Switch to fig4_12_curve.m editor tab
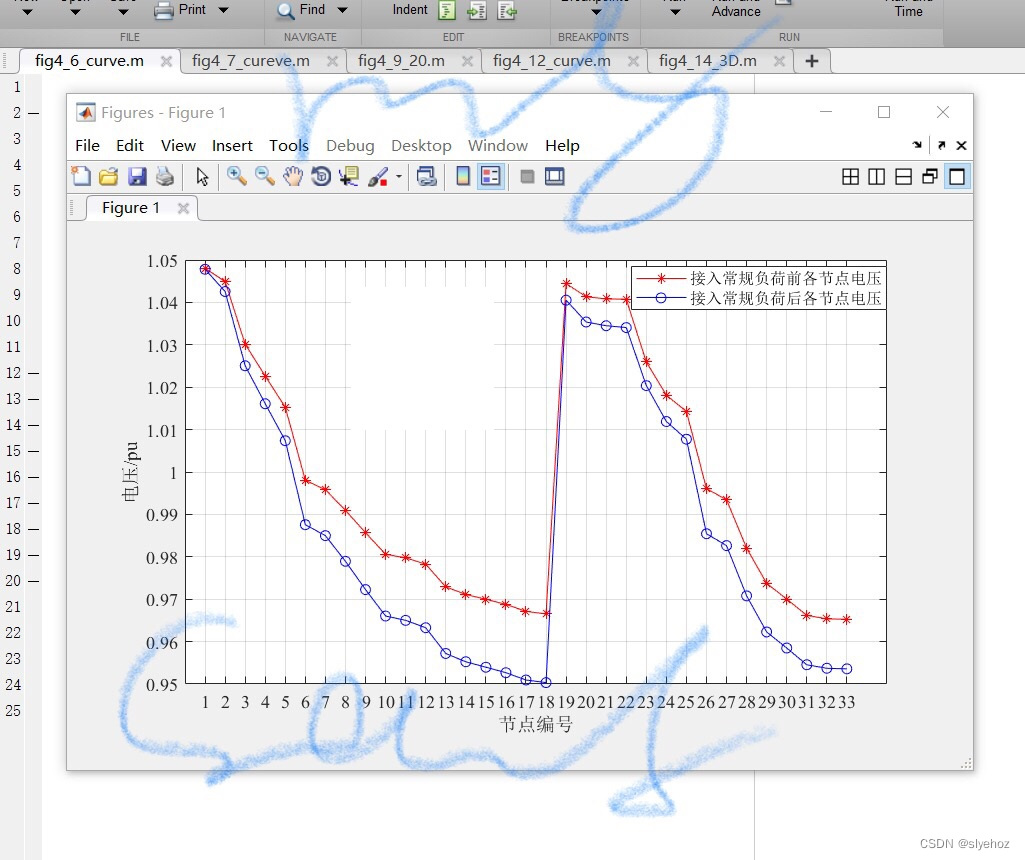1025x860 pixels. tap(552, 61)
